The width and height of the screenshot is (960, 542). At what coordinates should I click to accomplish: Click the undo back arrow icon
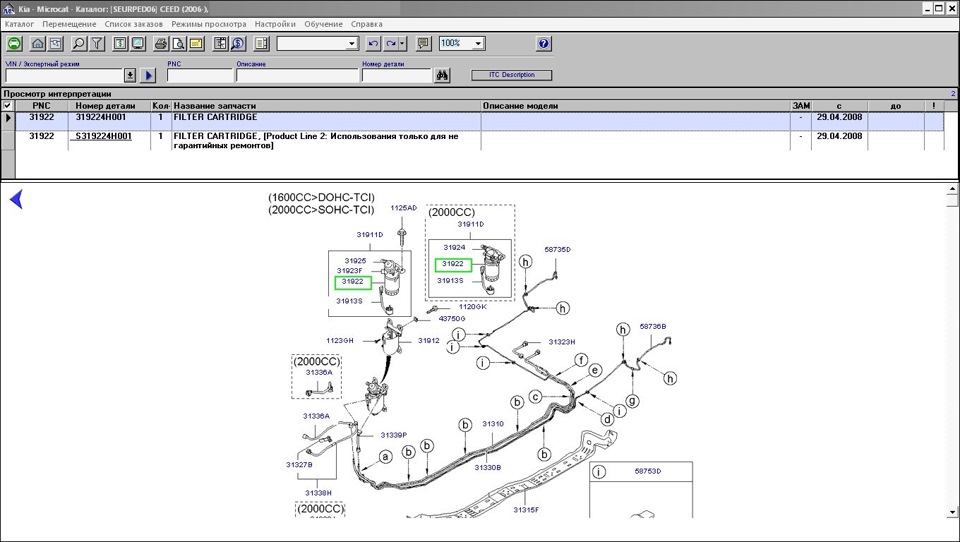point(373,43)
